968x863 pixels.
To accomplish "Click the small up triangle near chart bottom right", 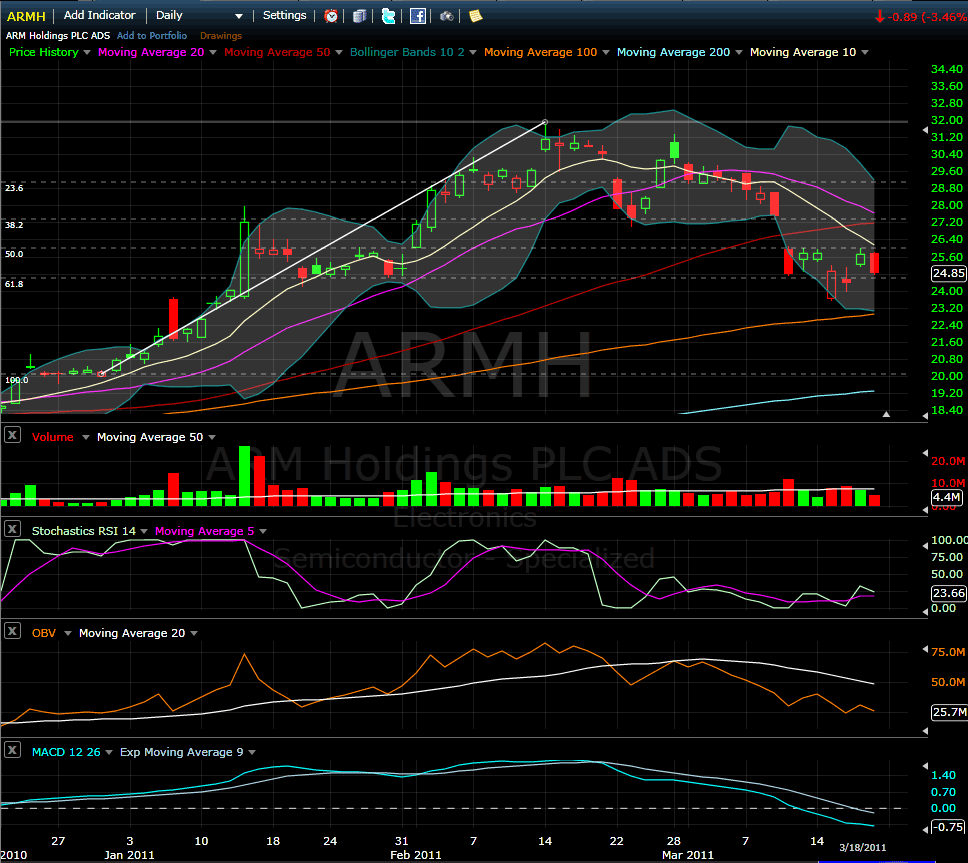I will coord(886,414).
